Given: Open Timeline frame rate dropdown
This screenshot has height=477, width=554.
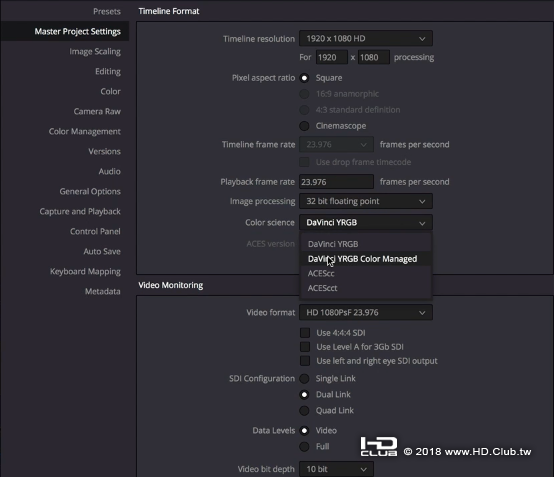Looking at the screenshot, I should click(336, 145).
